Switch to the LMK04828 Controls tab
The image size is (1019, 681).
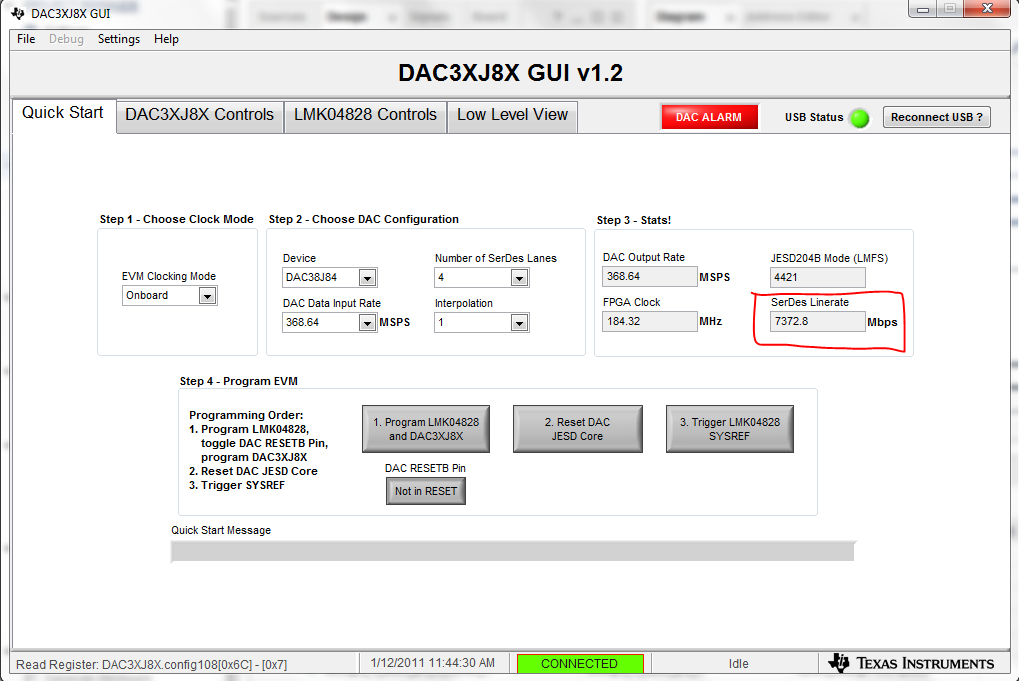(x=365, y=115)
